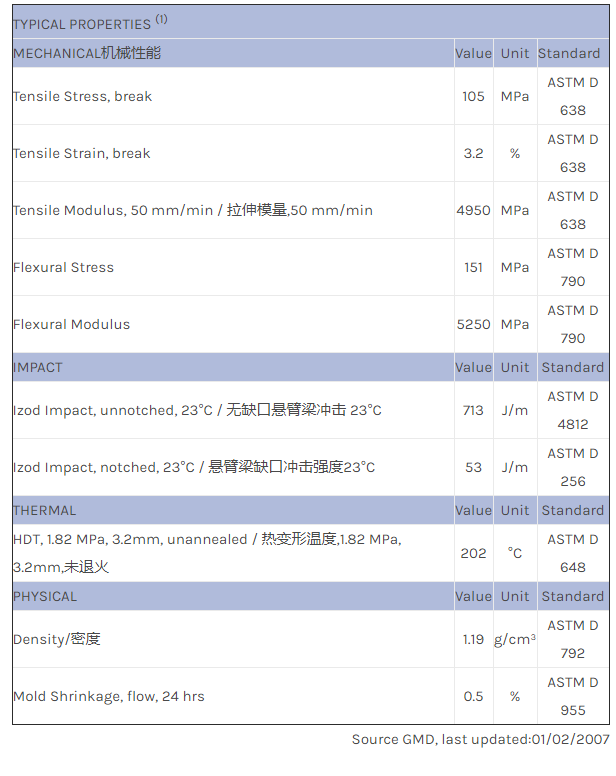616x776 pixels.
Task: Click the Density row label
Action: tap(57, 639)
